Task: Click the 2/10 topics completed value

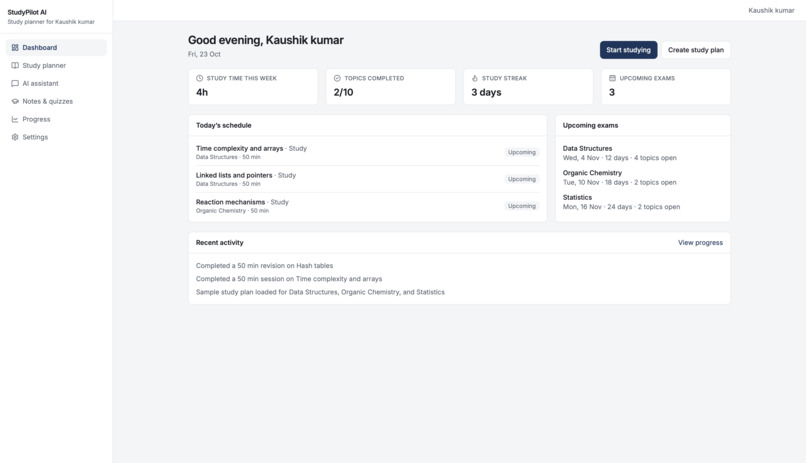Action: pyautogui.click(x=343, y=92)
